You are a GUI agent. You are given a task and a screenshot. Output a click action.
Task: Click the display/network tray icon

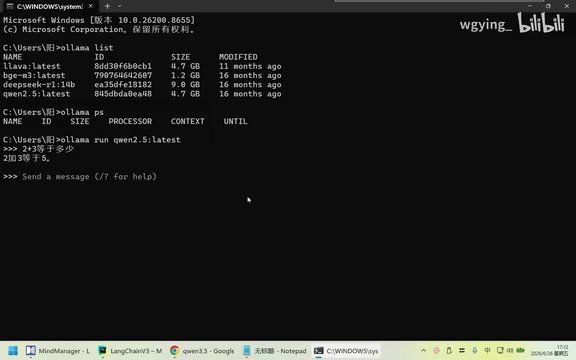point(500,350)
